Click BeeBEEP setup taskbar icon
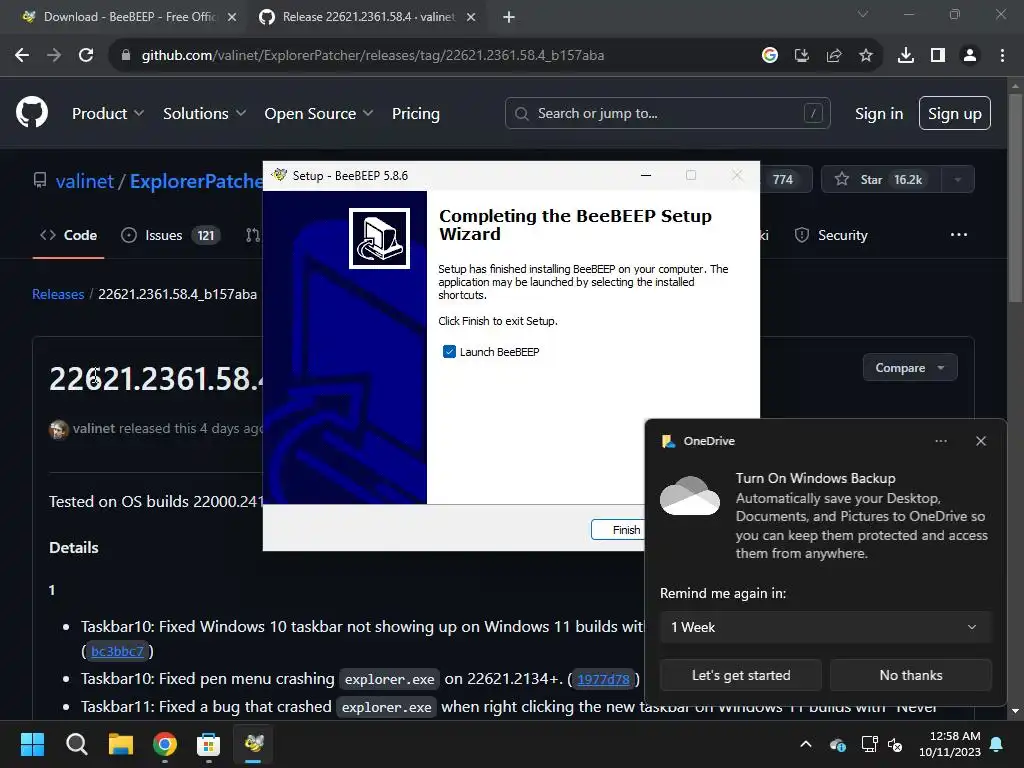The height and width of the screenshot is (768, 1024). (x=253, y=744)
